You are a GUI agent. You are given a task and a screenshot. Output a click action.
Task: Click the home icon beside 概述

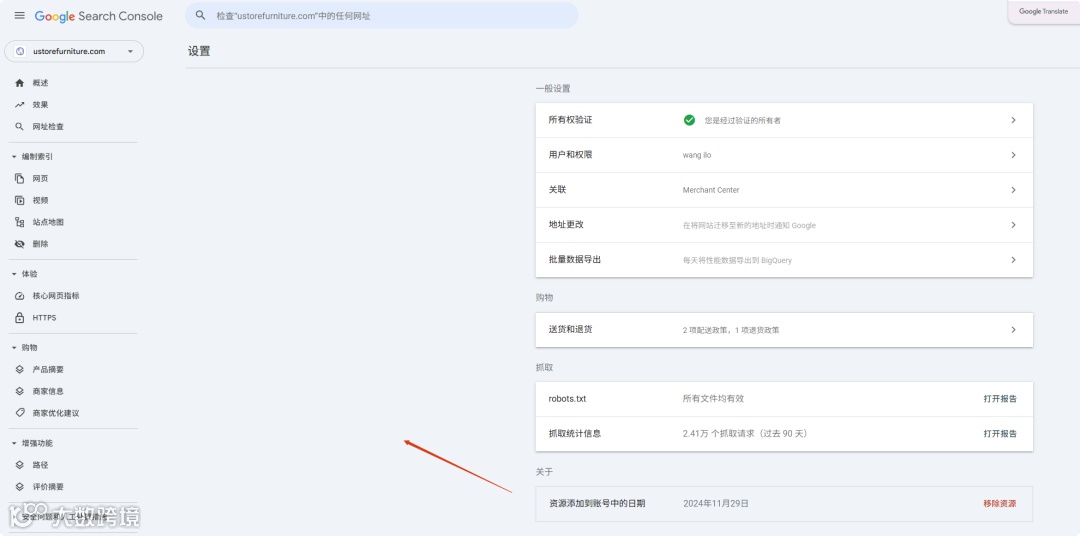(x=19, y=83)
